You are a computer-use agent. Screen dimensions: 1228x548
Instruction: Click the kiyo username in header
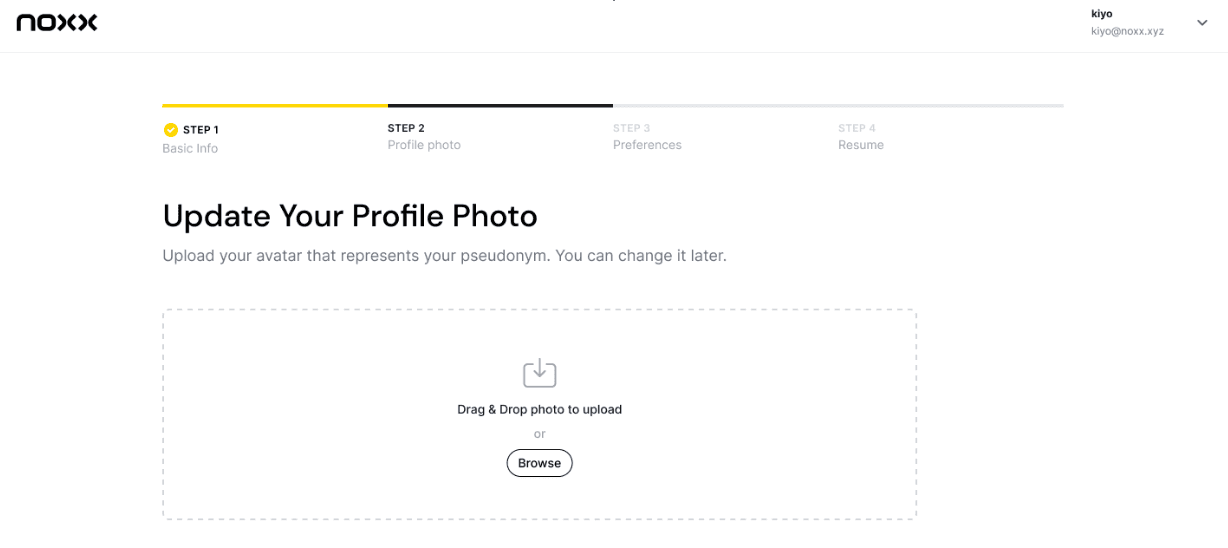click(x=1102, y=14)
